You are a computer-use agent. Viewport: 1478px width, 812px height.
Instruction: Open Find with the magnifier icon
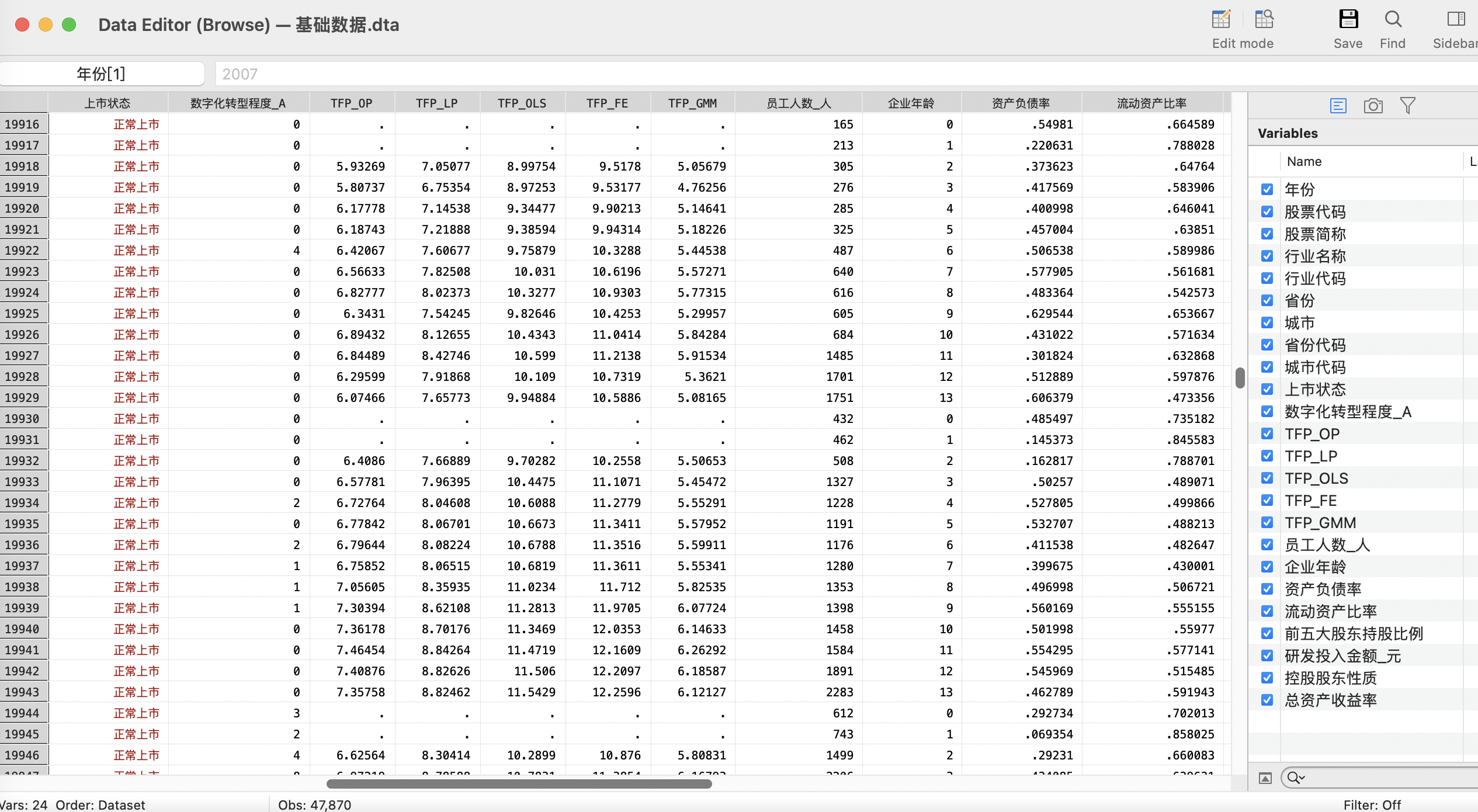[x=1393, y=19]
